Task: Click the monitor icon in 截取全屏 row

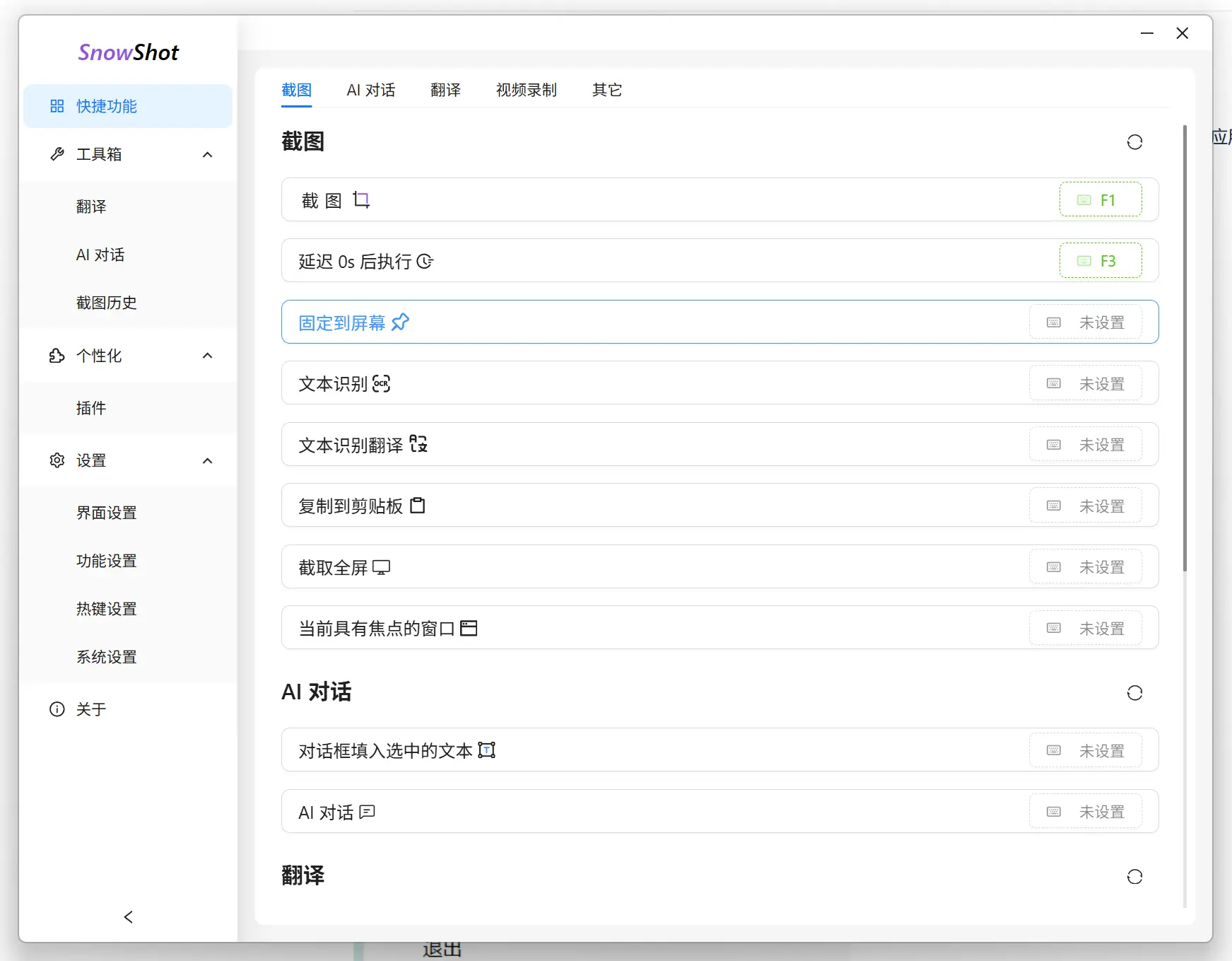Action: (381, 566)
